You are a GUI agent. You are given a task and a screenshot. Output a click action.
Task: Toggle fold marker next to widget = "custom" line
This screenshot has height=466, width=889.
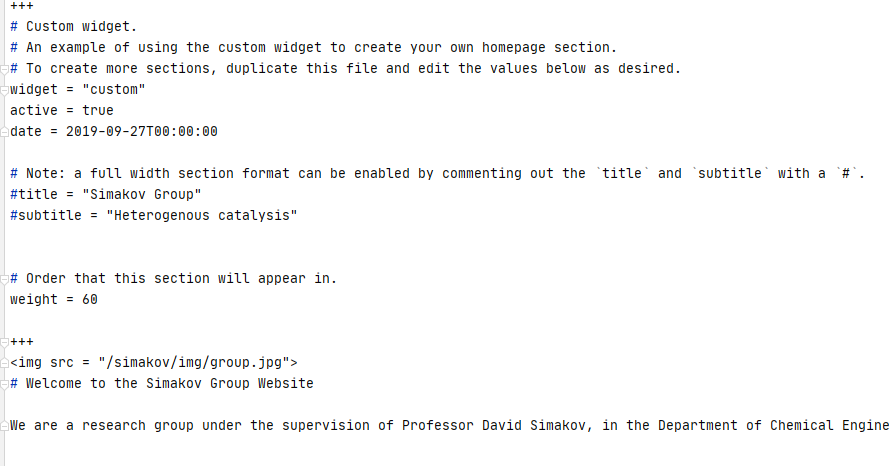4,90
